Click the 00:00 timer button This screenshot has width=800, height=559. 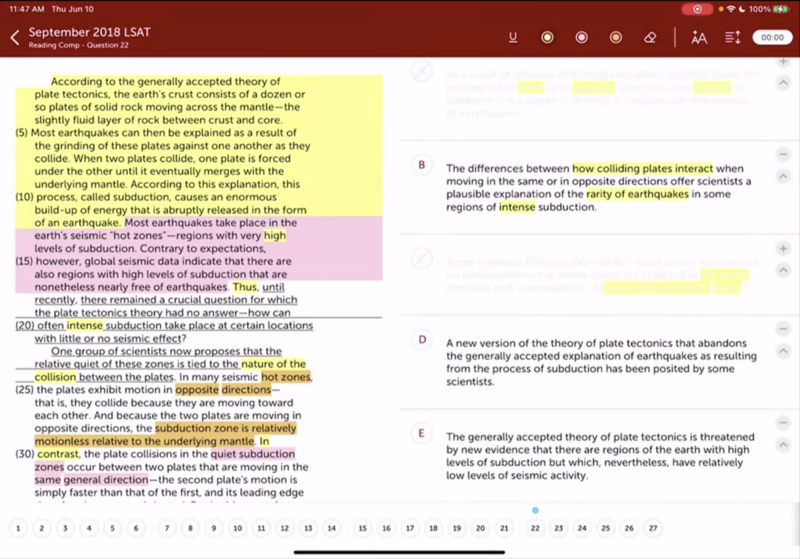click(772, 38)
